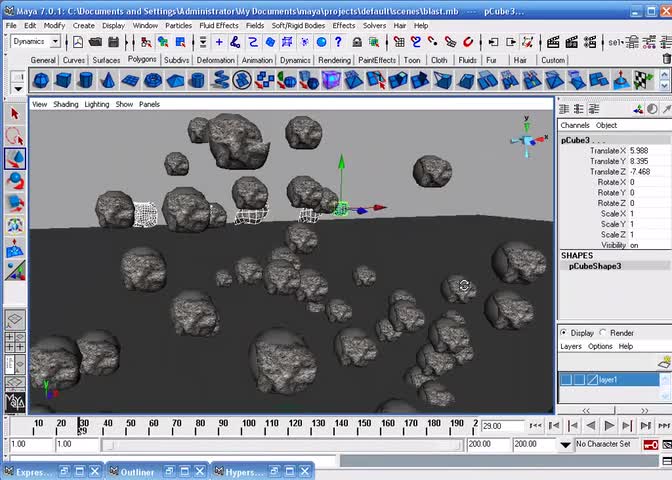Create a polygon sphere from shelf

41,80
